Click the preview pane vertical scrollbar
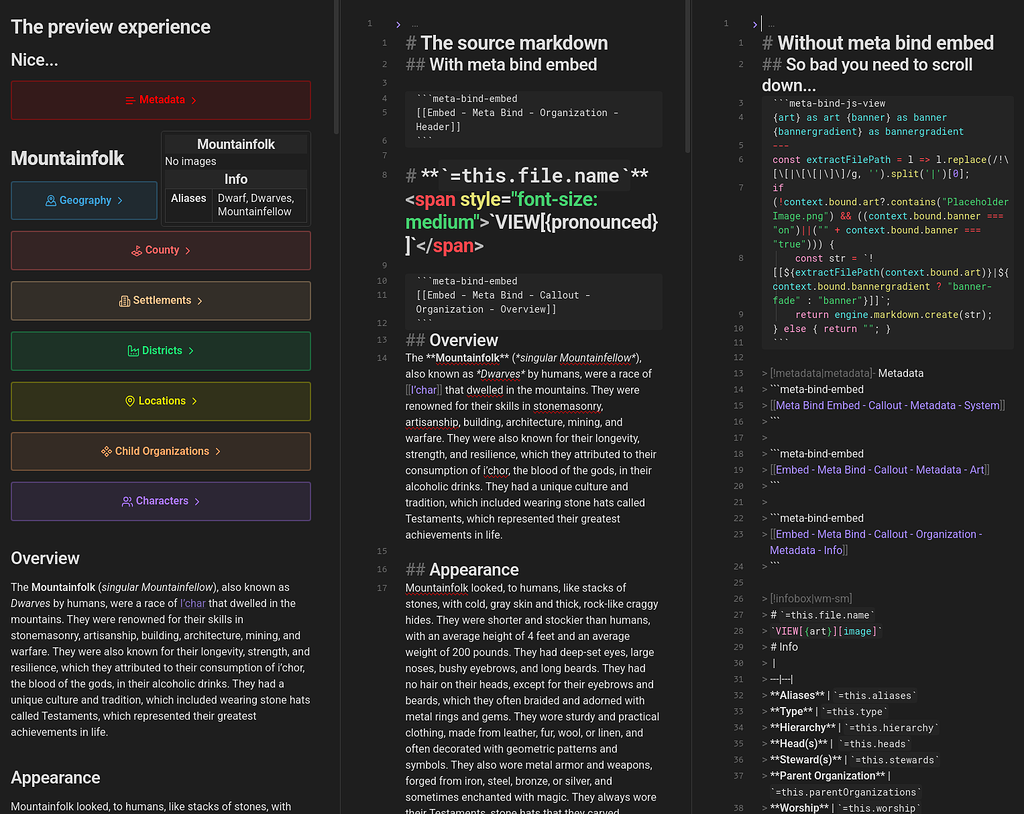The height and width of the screenshot is (814, 1024). tap(336, 65)
